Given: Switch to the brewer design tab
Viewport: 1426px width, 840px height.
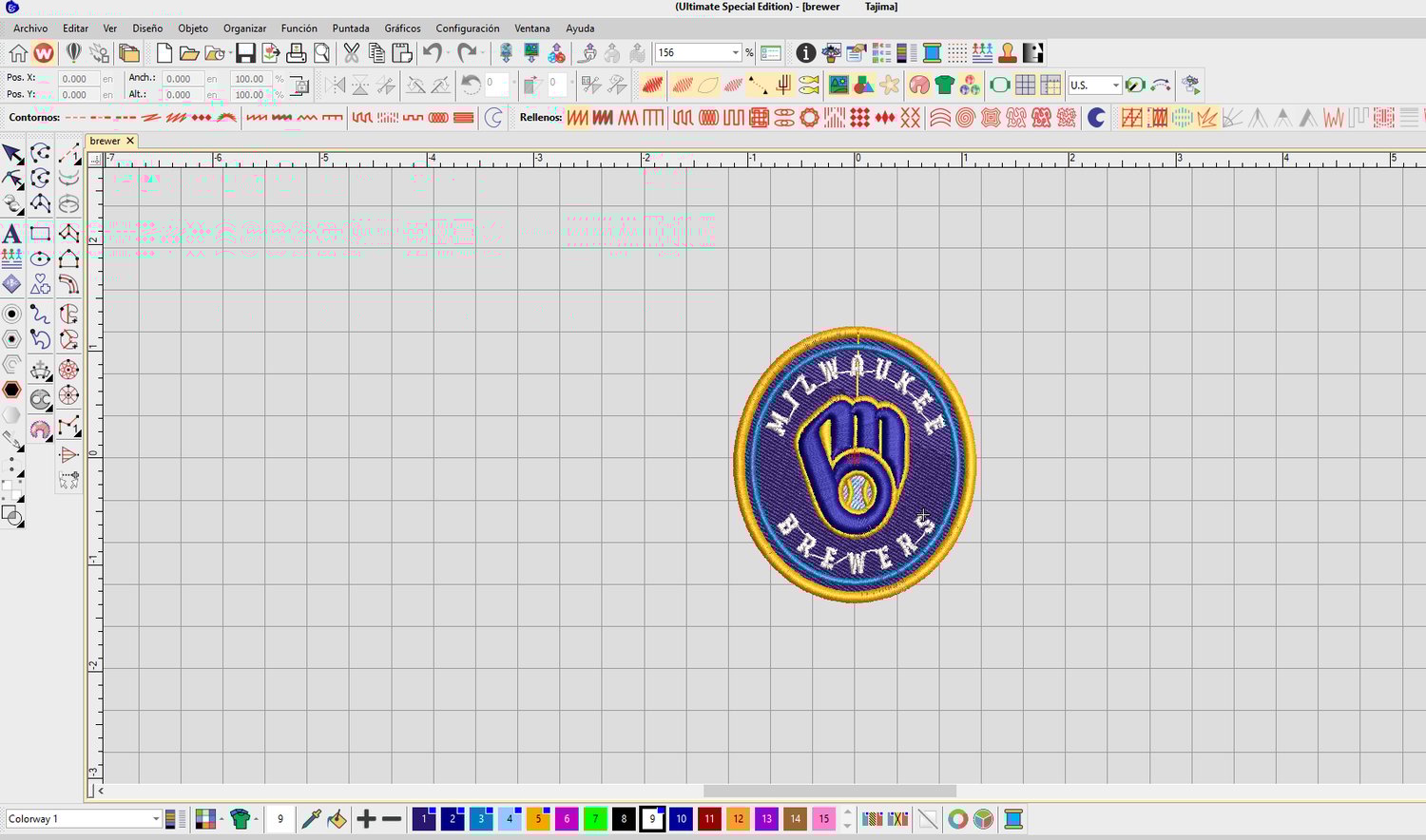Looking at the screenshot, I should [106, 141].
